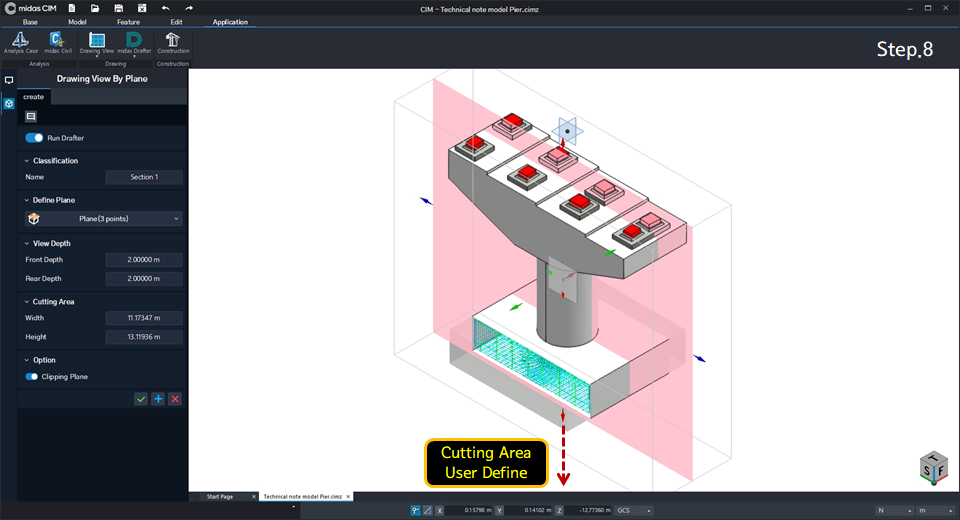Open the GCS coordinate system dropdown
Screen dimensions: 960x520
click(x=634, y=510)
